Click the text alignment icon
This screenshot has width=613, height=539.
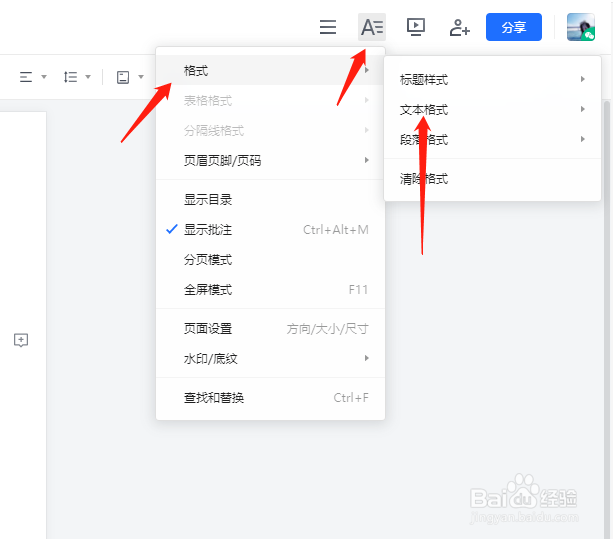[x=26, y=77]
